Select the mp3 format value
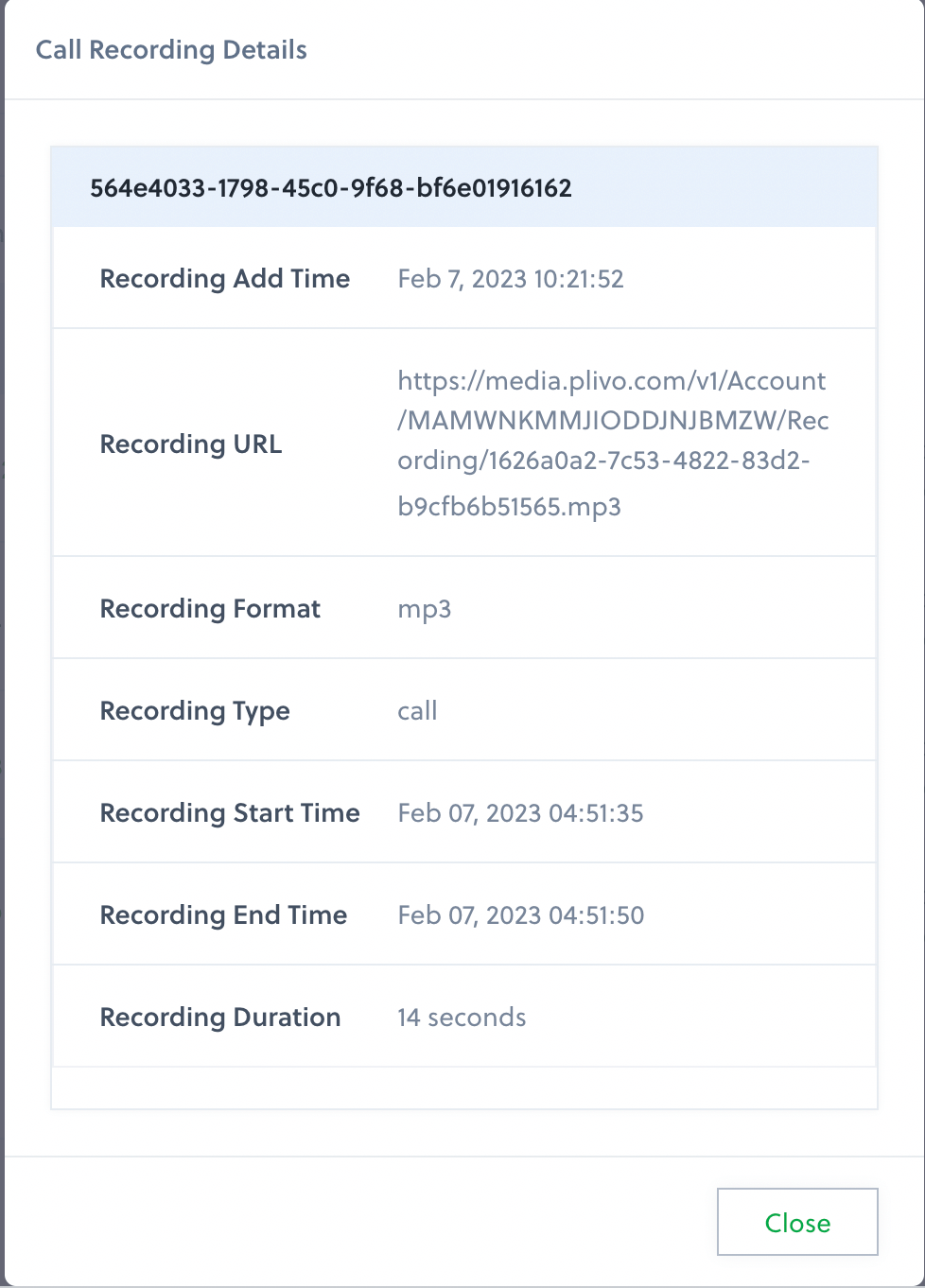The width and height of the screenshot is (925, 1288). (424, 609)
